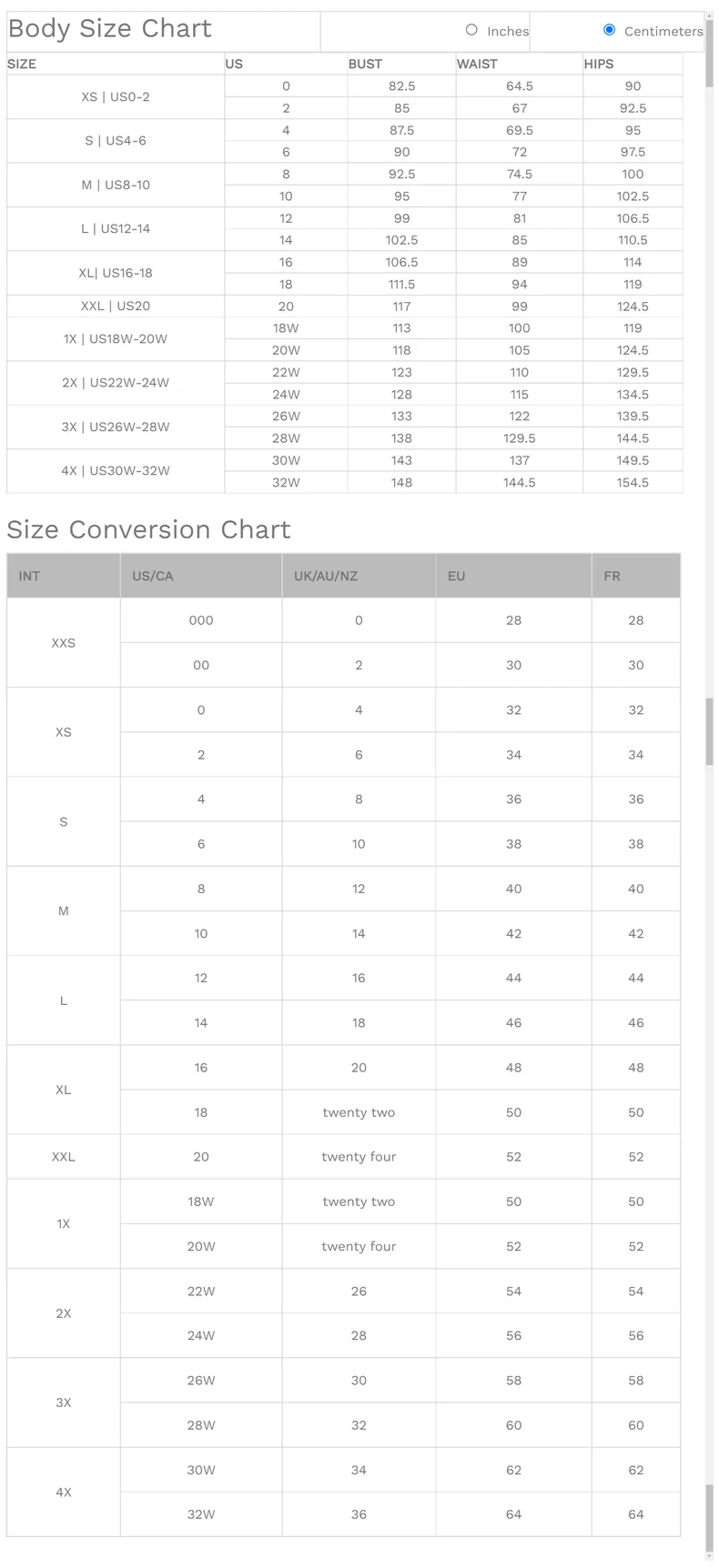Click the Size Conversion Chart heading
Image resolution: width=719 pixels, height=1568 pixels.
click(148, 529)
